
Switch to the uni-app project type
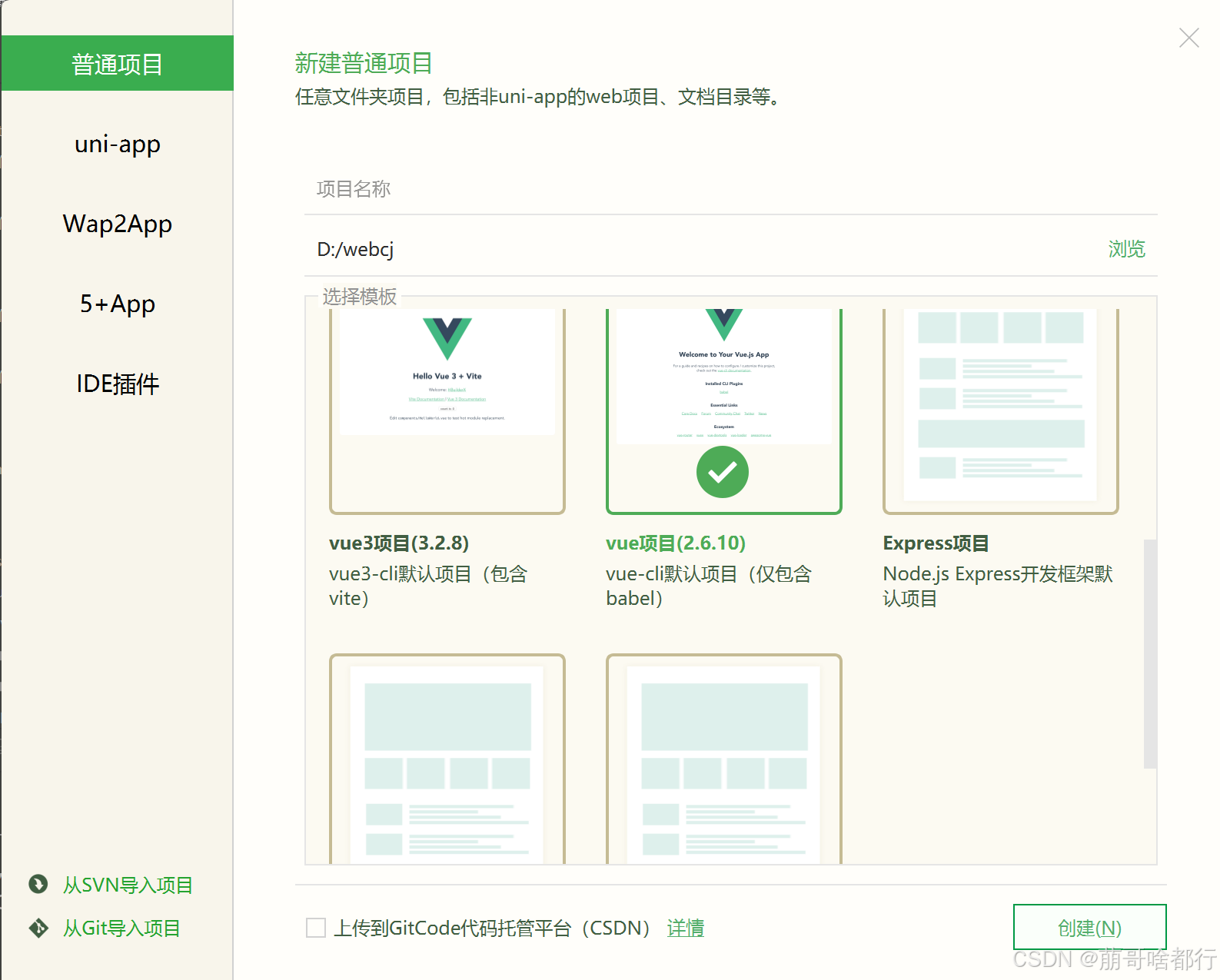click(117, 144)
